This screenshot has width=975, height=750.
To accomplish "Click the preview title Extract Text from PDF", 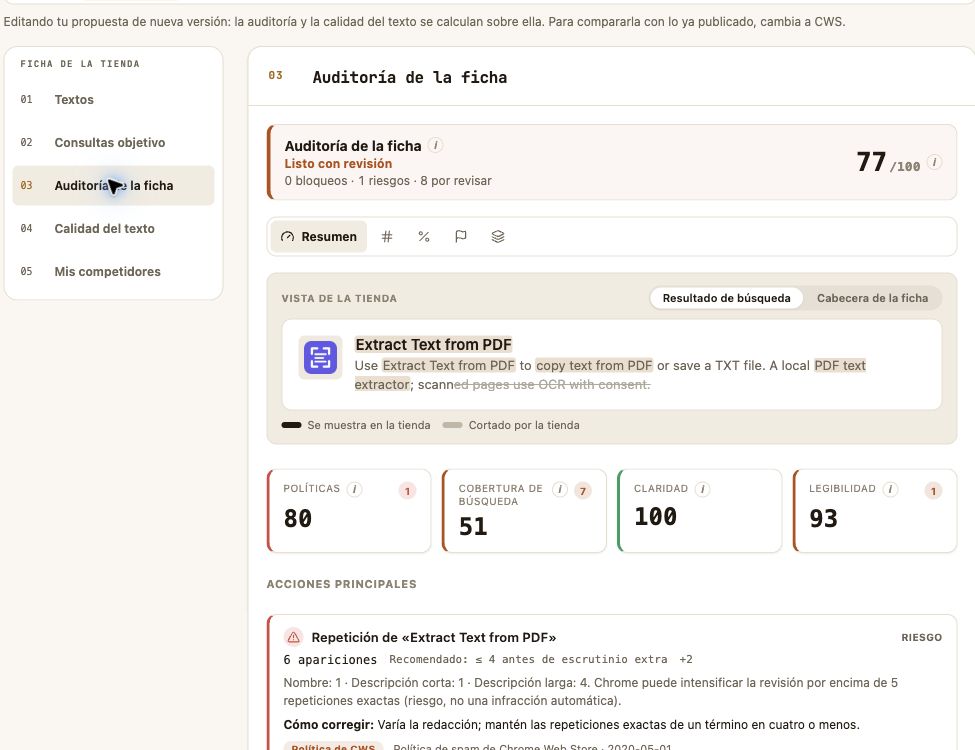I will coord(433,345).
